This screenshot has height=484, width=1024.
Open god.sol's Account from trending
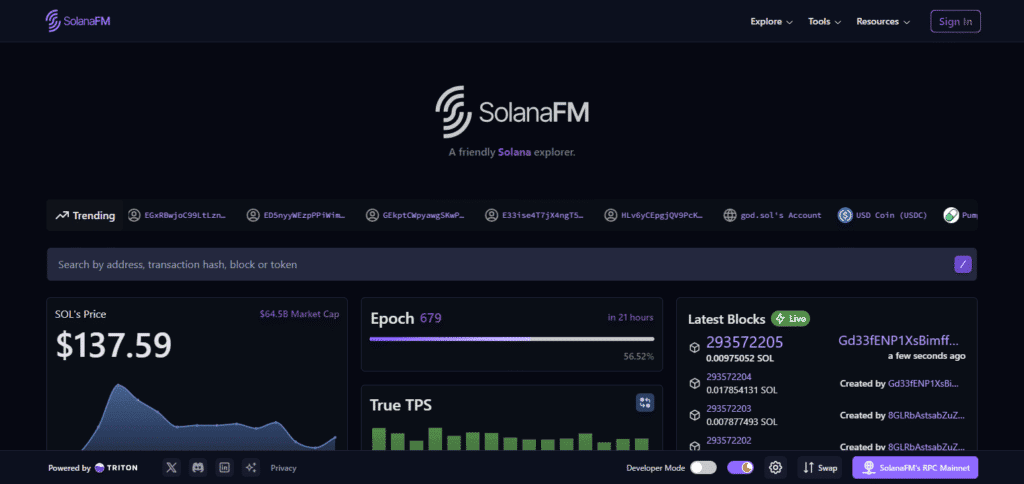click(x=773, y=215)
